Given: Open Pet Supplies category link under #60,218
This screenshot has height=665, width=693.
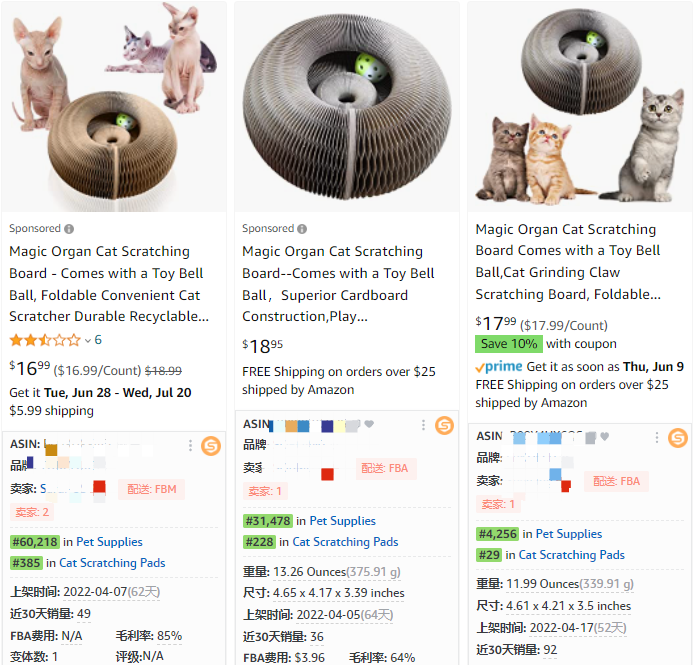Looking at the screenshot, I should click(109, 542).
